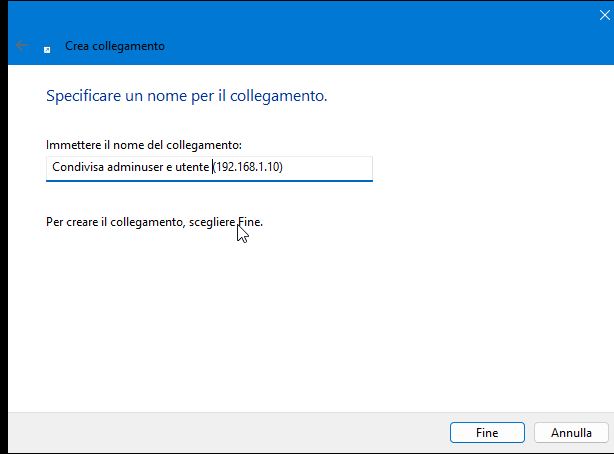Click the 'Crea collegamento' title text
614x454 pixels.
[x=115, y=46]
